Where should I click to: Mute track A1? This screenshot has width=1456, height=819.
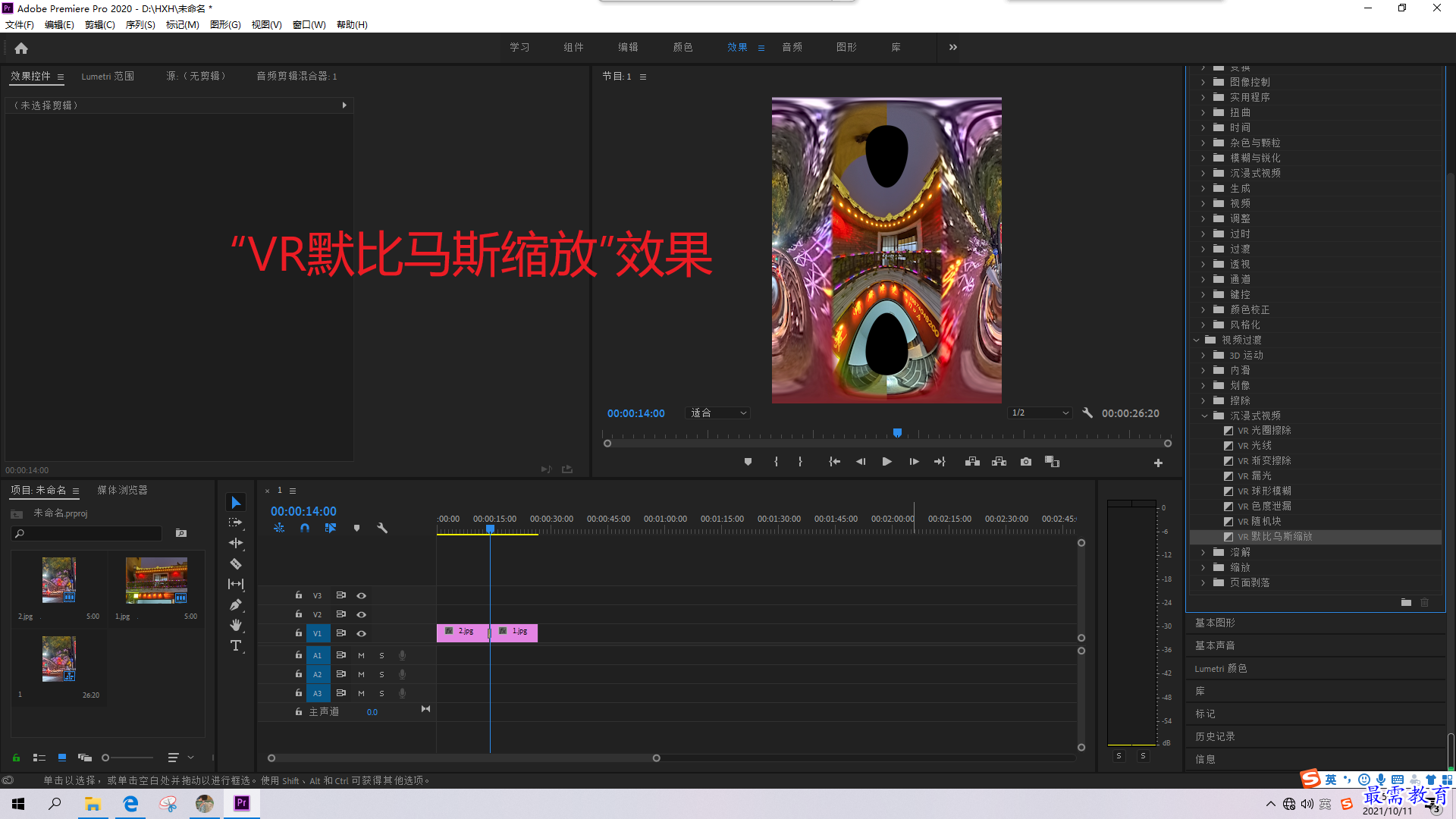tap(361, 656)
